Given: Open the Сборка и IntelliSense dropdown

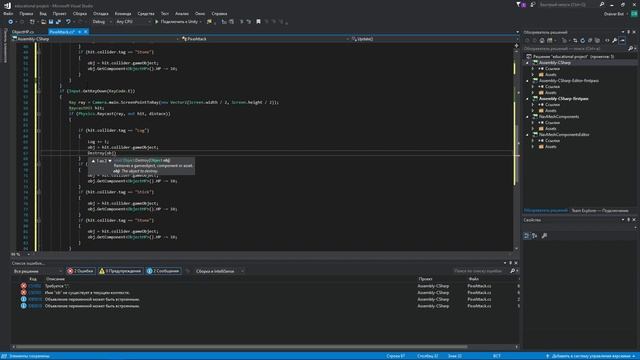Looking at the screenshot, I should 219,271.
